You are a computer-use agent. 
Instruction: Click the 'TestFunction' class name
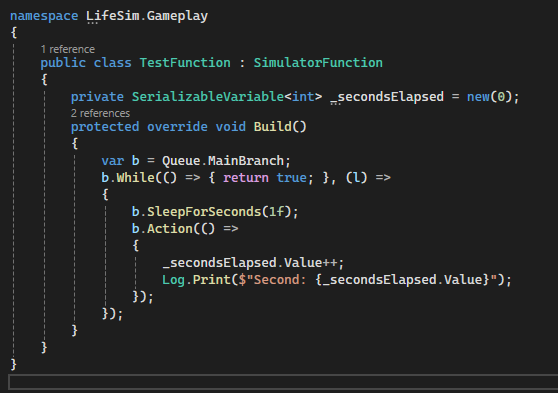coord(185,63)
